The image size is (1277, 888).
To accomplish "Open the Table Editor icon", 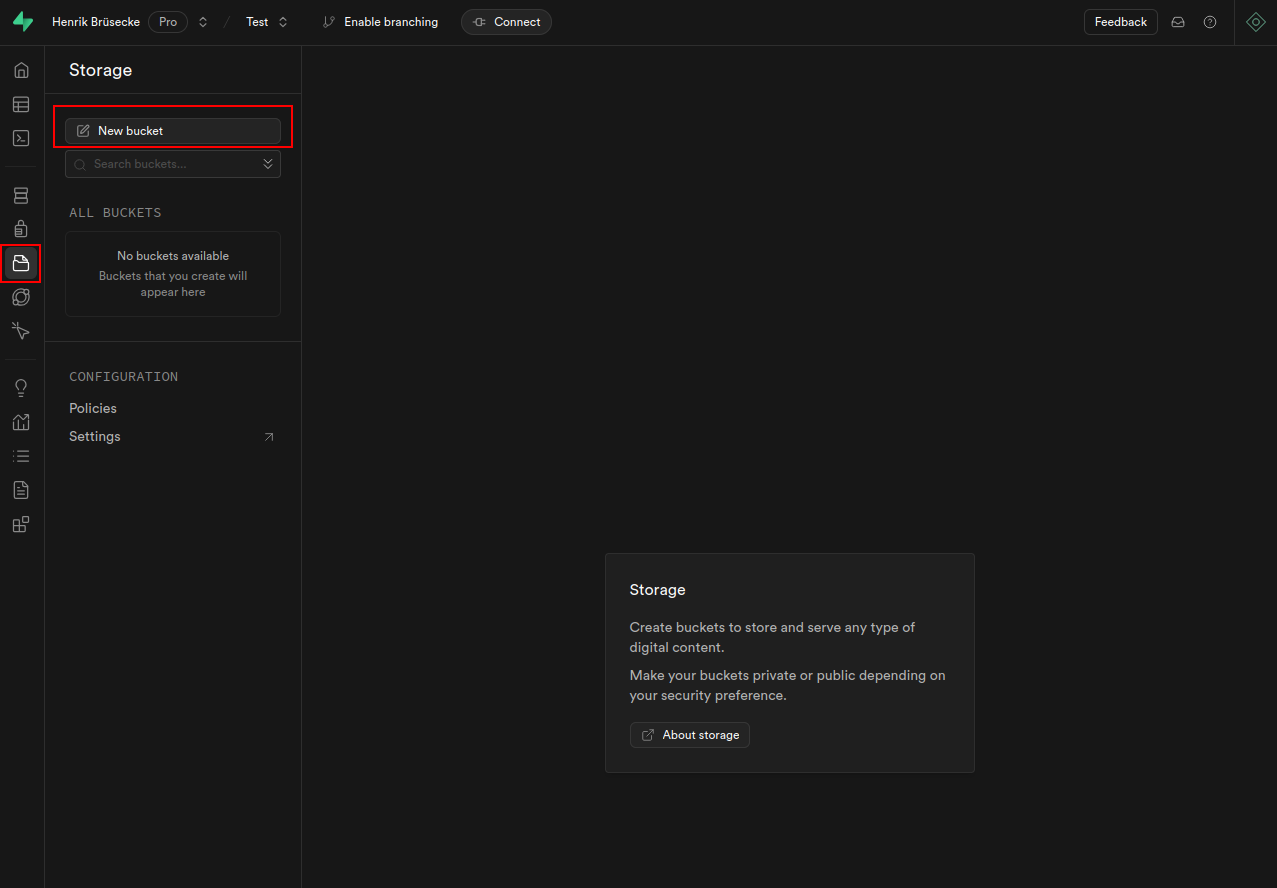I will point(21,104).
